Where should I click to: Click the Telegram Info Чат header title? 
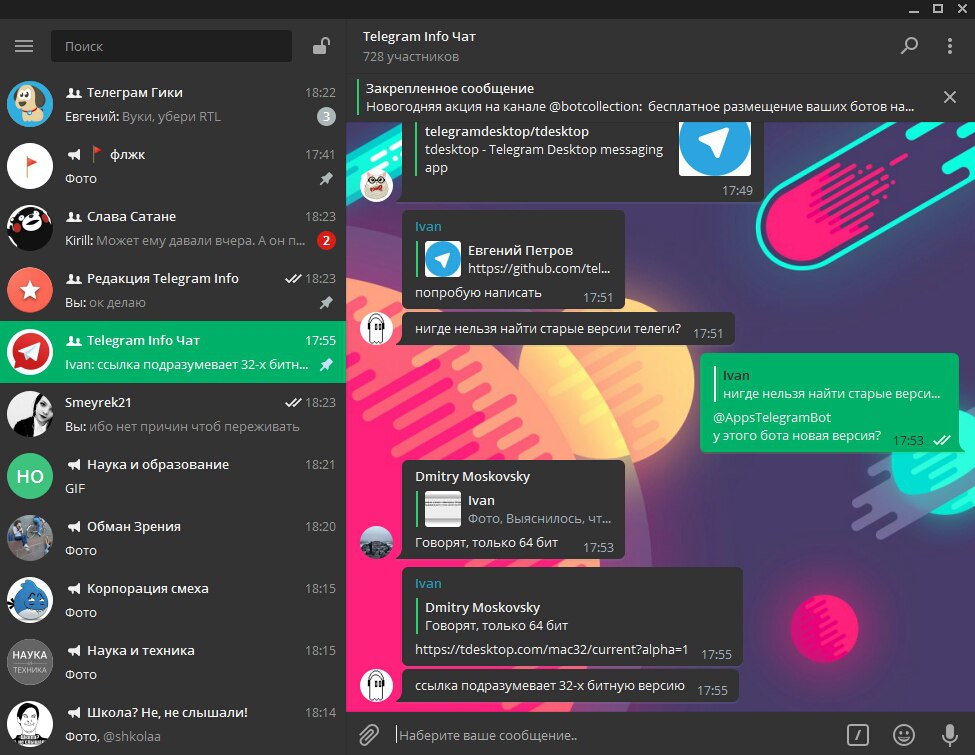(x=419, y=37)
